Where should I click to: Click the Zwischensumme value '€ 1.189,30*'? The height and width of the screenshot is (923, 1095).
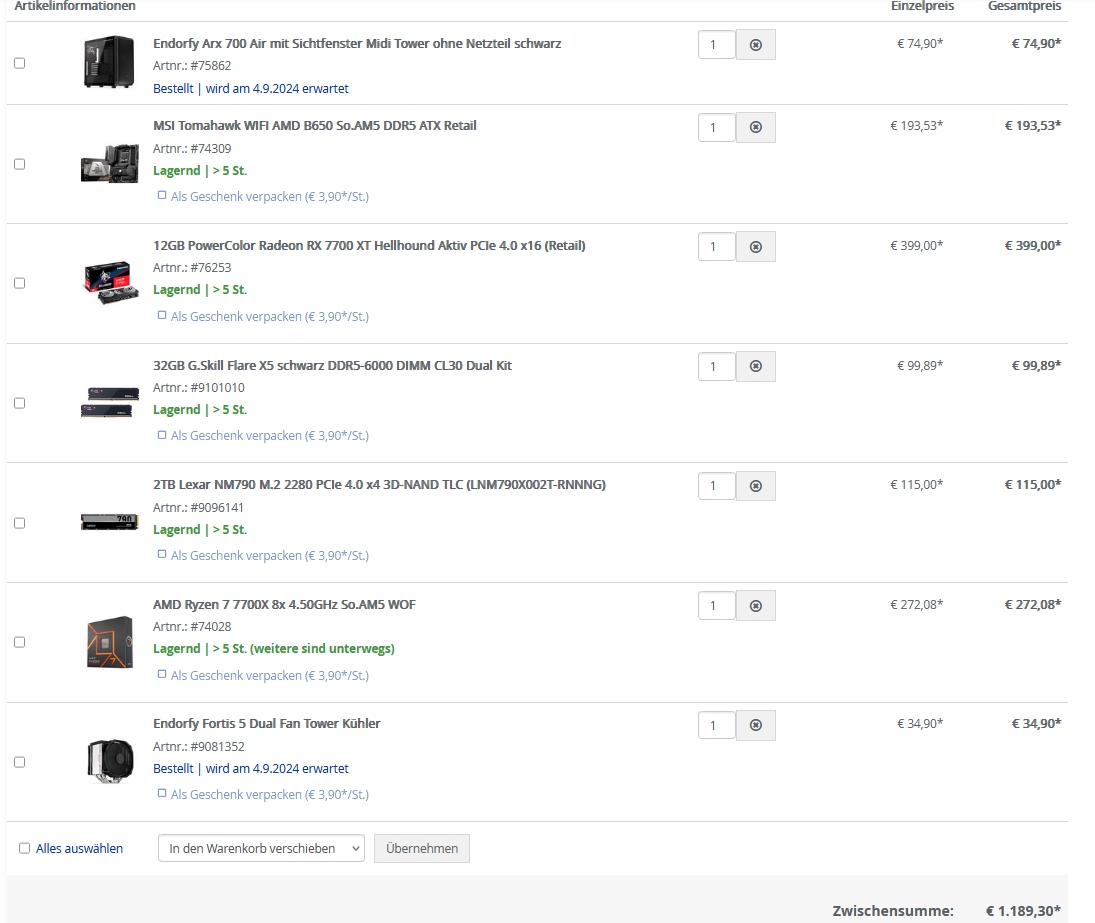coord(1023,910)
